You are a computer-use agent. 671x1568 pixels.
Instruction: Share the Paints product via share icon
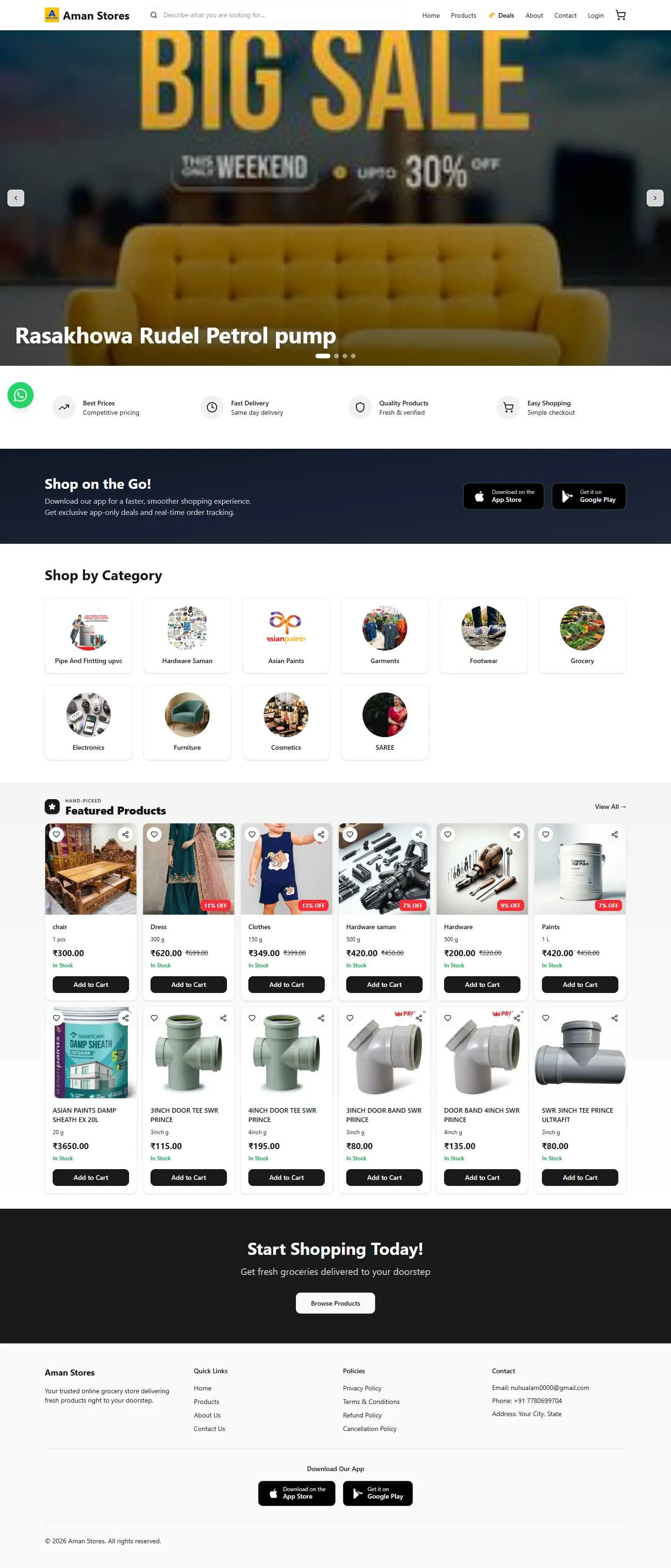(614, 835)
